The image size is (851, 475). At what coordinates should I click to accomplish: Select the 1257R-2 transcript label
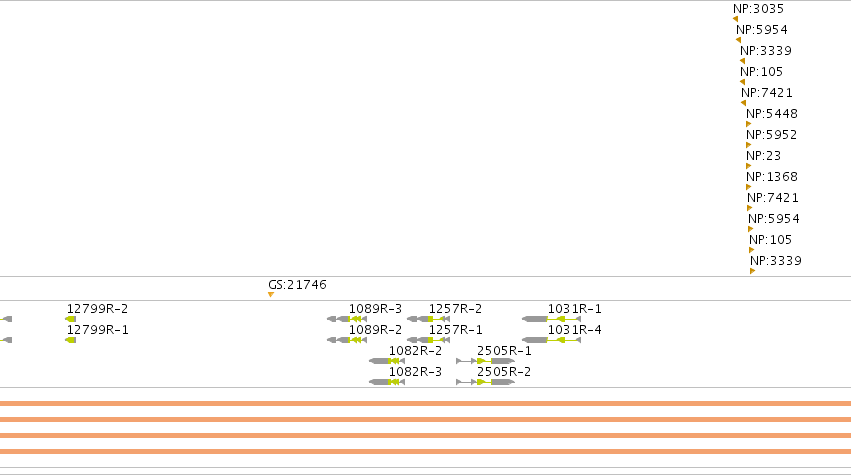point(455,308)
